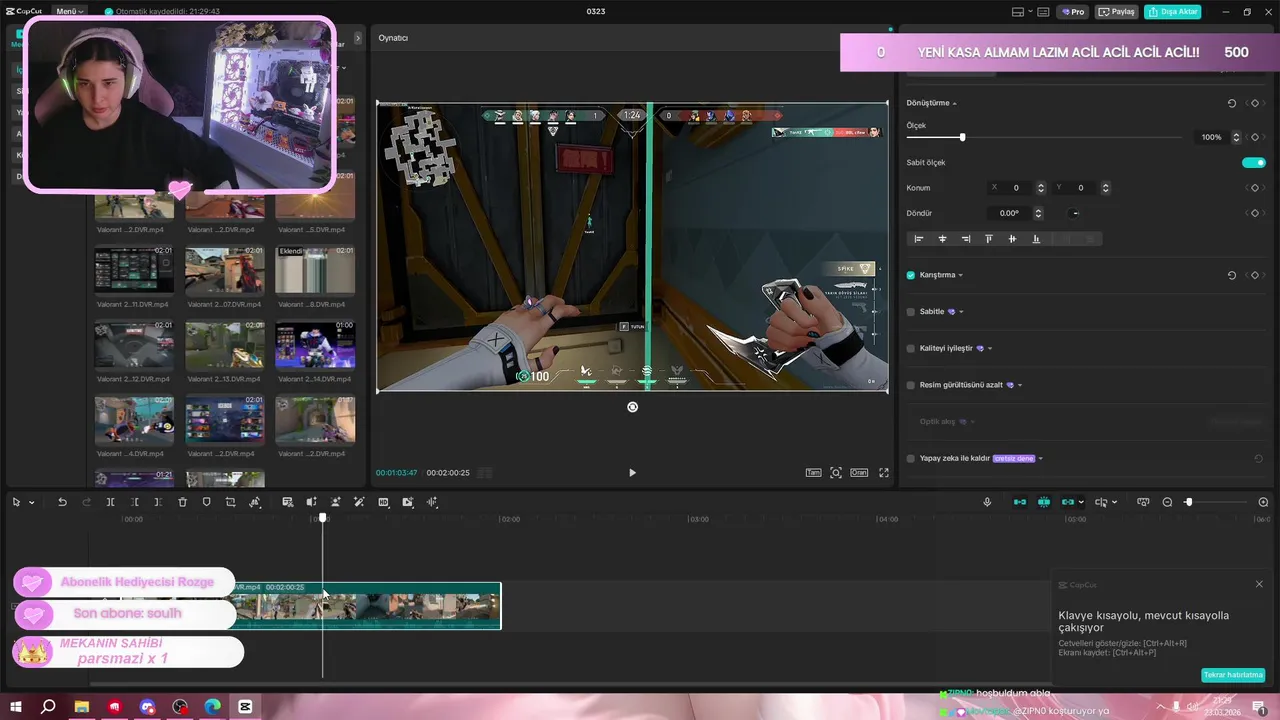Click the align right icon in transform panel
Screen dimensions: 1280x720
[x=966, y=239]
